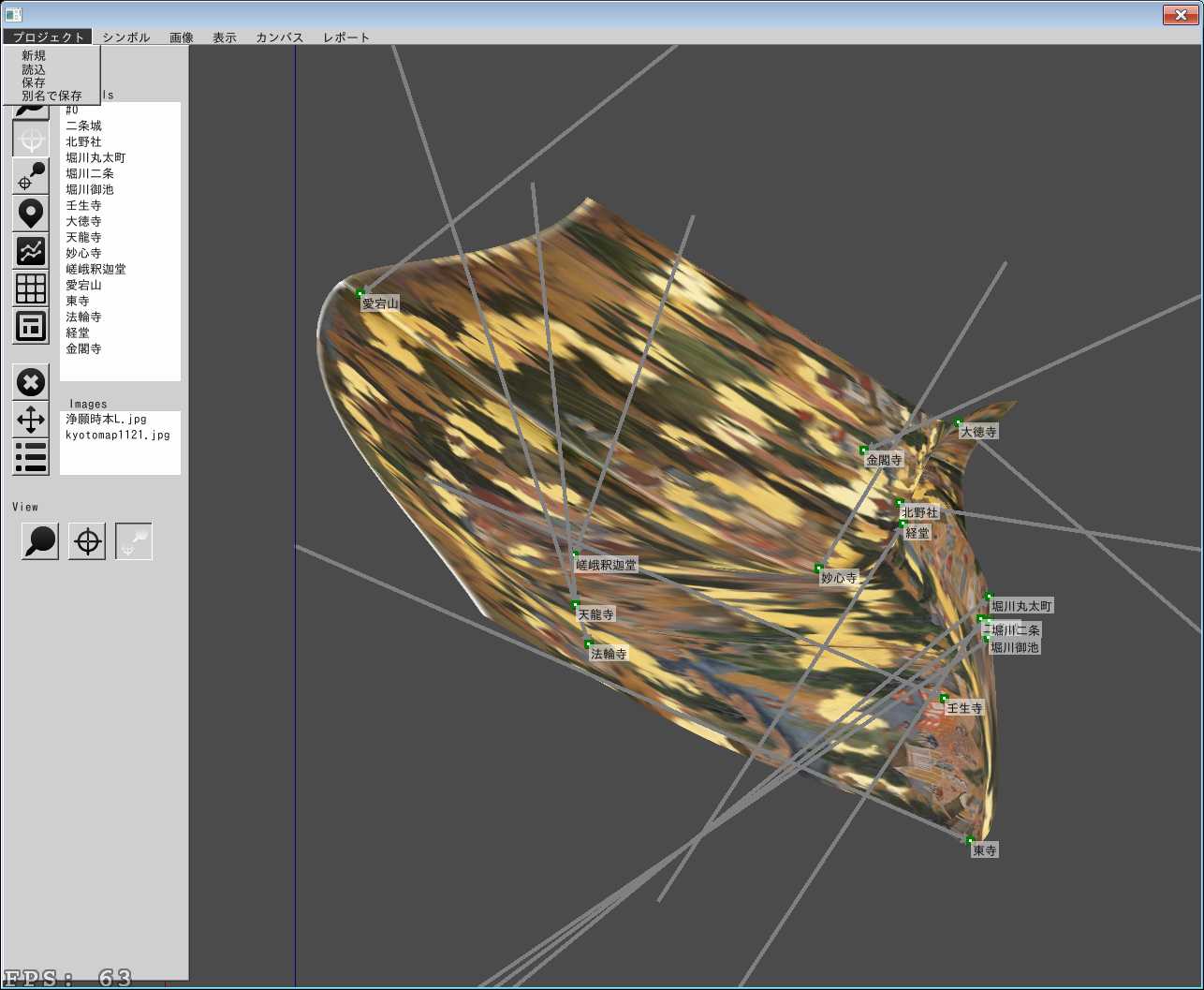The height and width of the screenshot is (990, 1204).
Task: Select 東寺 in the symbols list
Action: 78,301
